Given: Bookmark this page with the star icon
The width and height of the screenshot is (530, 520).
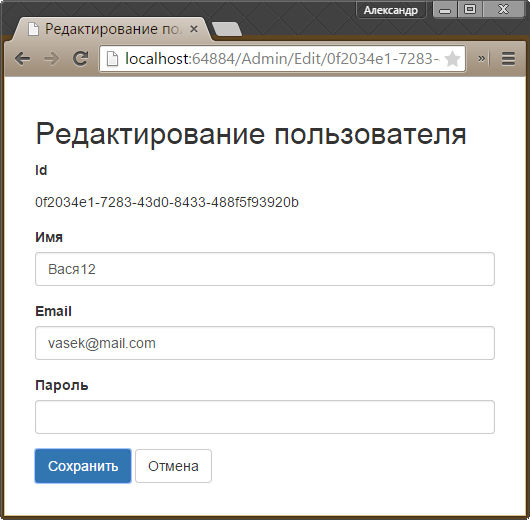Looking at the screenshot, I should pyautogui.click(x=452, y=59).
